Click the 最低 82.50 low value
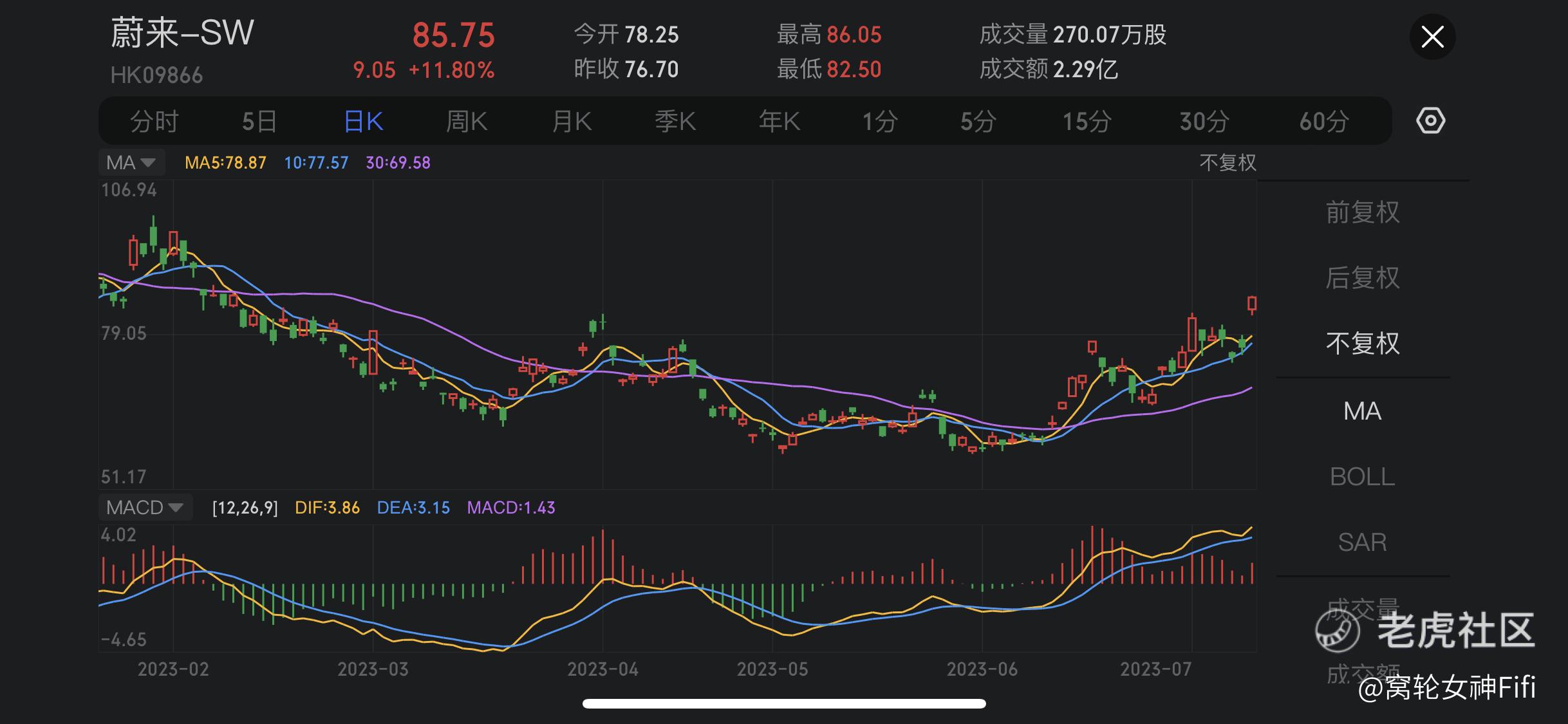 pos(829,69)
